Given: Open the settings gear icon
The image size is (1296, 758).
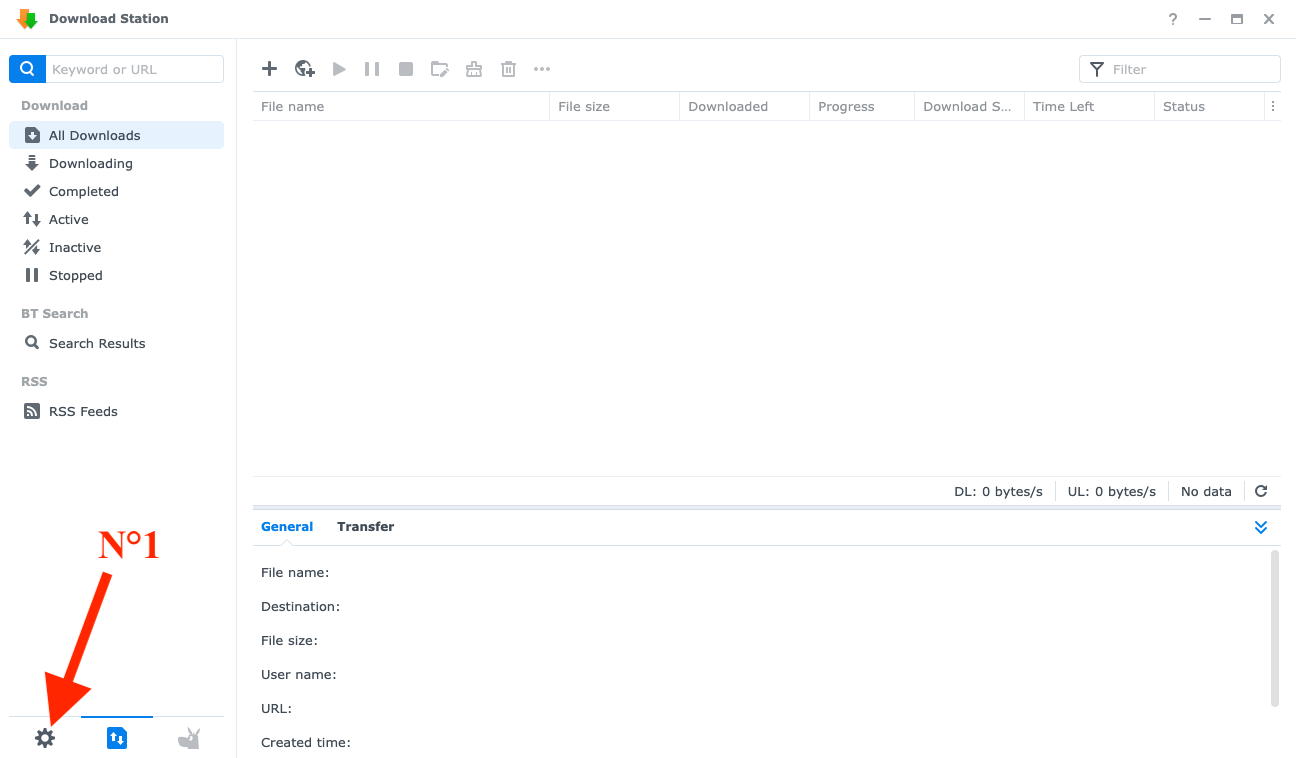Looking at the screenshot, I should [45, 738].
